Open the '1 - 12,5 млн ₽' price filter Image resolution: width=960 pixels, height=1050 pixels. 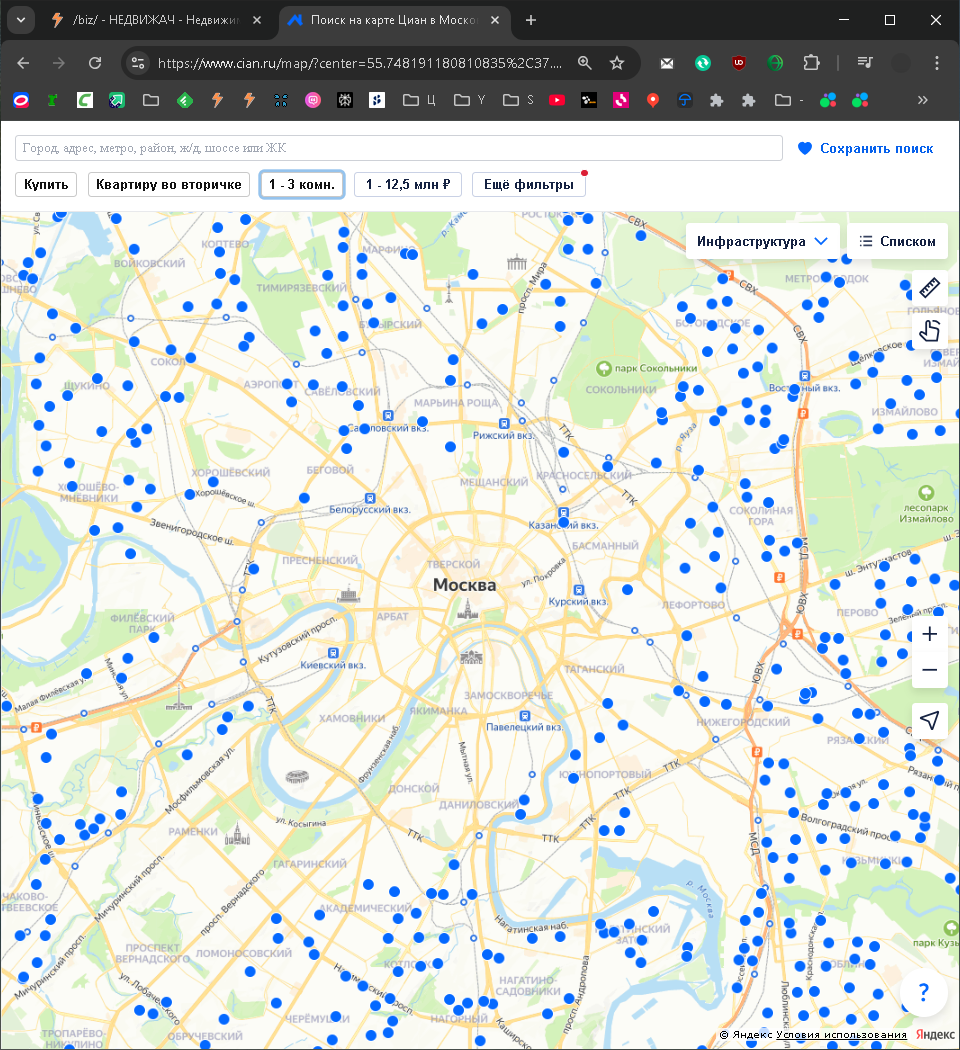[408, 184]
